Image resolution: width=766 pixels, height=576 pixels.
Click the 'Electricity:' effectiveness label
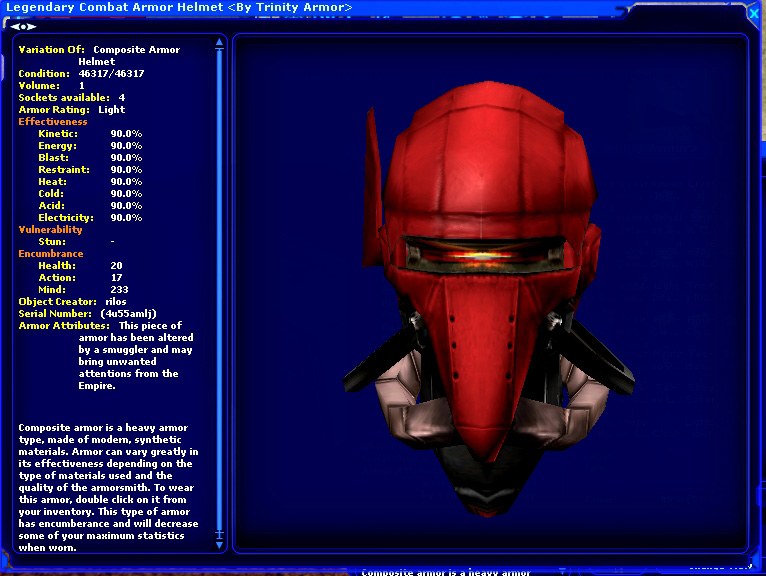pos(66,218)
